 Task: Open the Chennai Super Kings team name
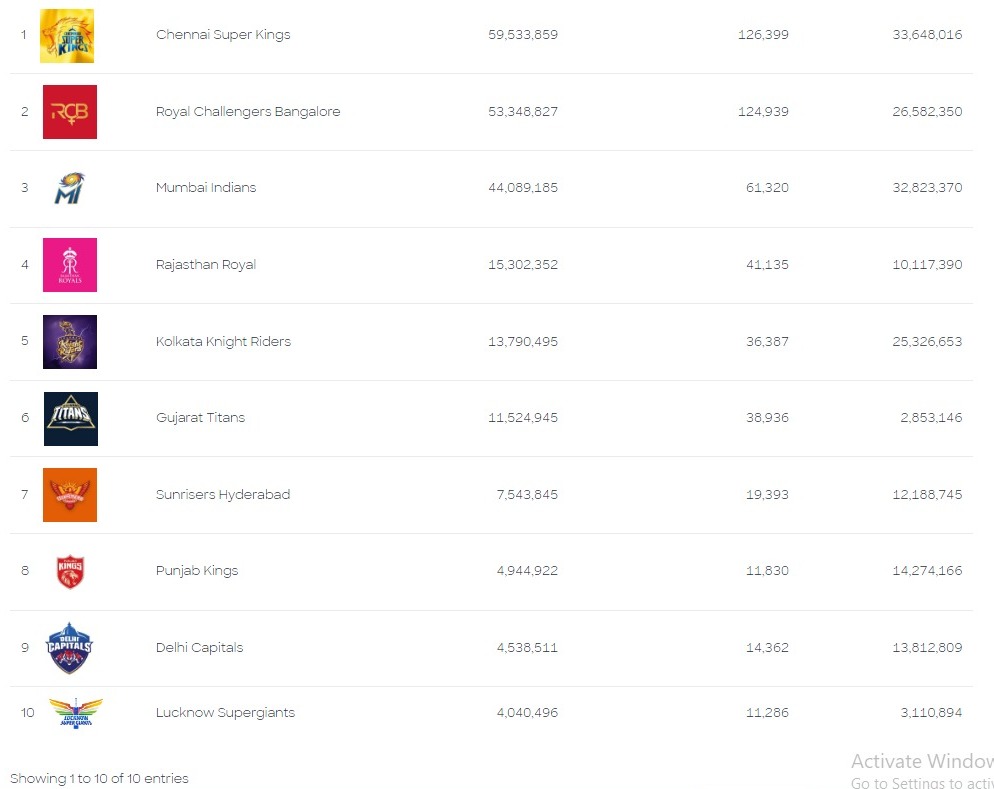[x=223, y=35]
